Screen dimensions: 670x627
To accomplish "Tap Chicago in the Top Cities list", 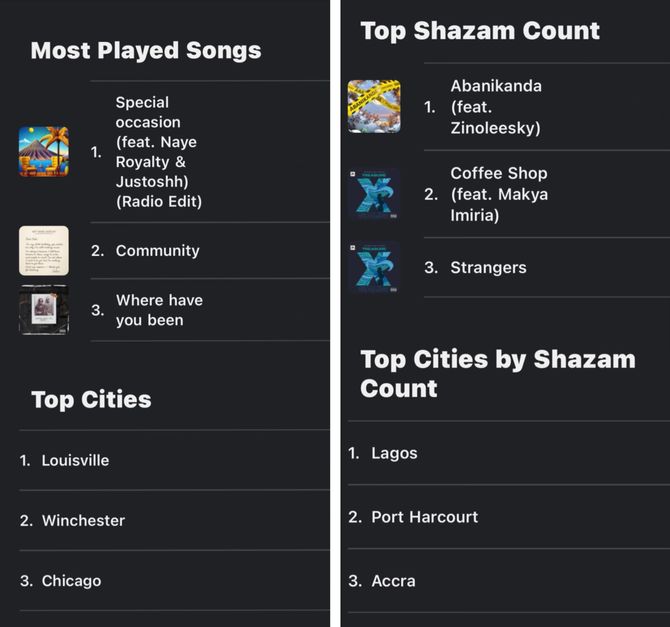I will pyautogui.click(x=71, y=581).
